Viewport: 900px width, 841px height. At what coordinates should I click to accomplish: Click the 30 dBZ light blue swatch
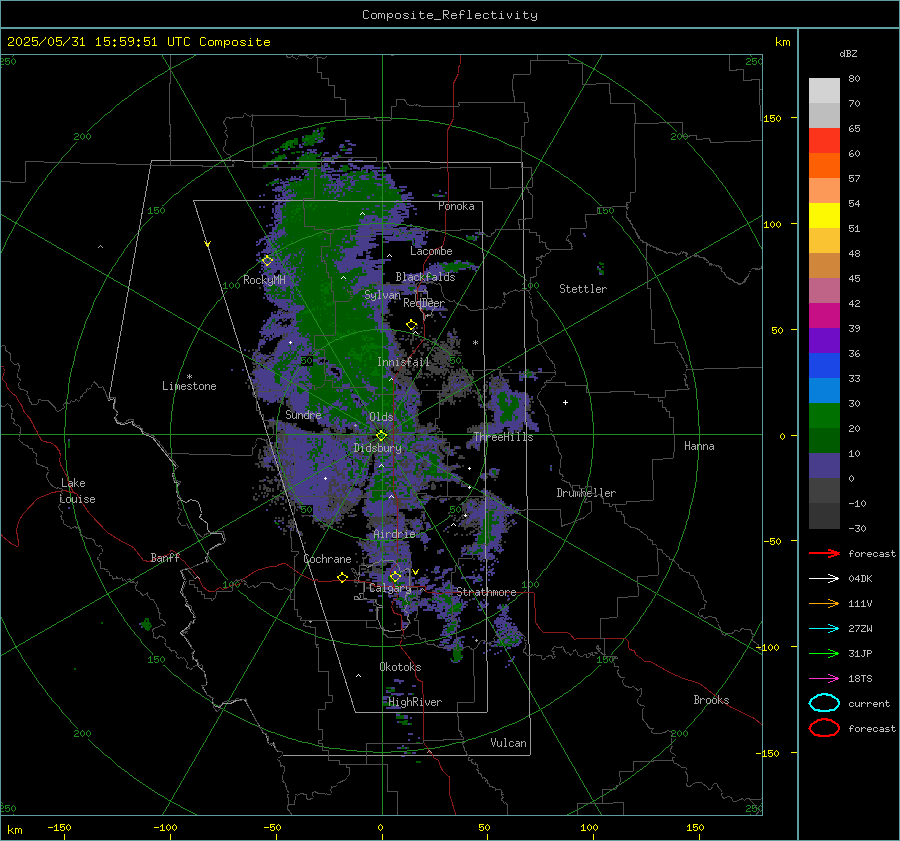(x=824, y=390)
